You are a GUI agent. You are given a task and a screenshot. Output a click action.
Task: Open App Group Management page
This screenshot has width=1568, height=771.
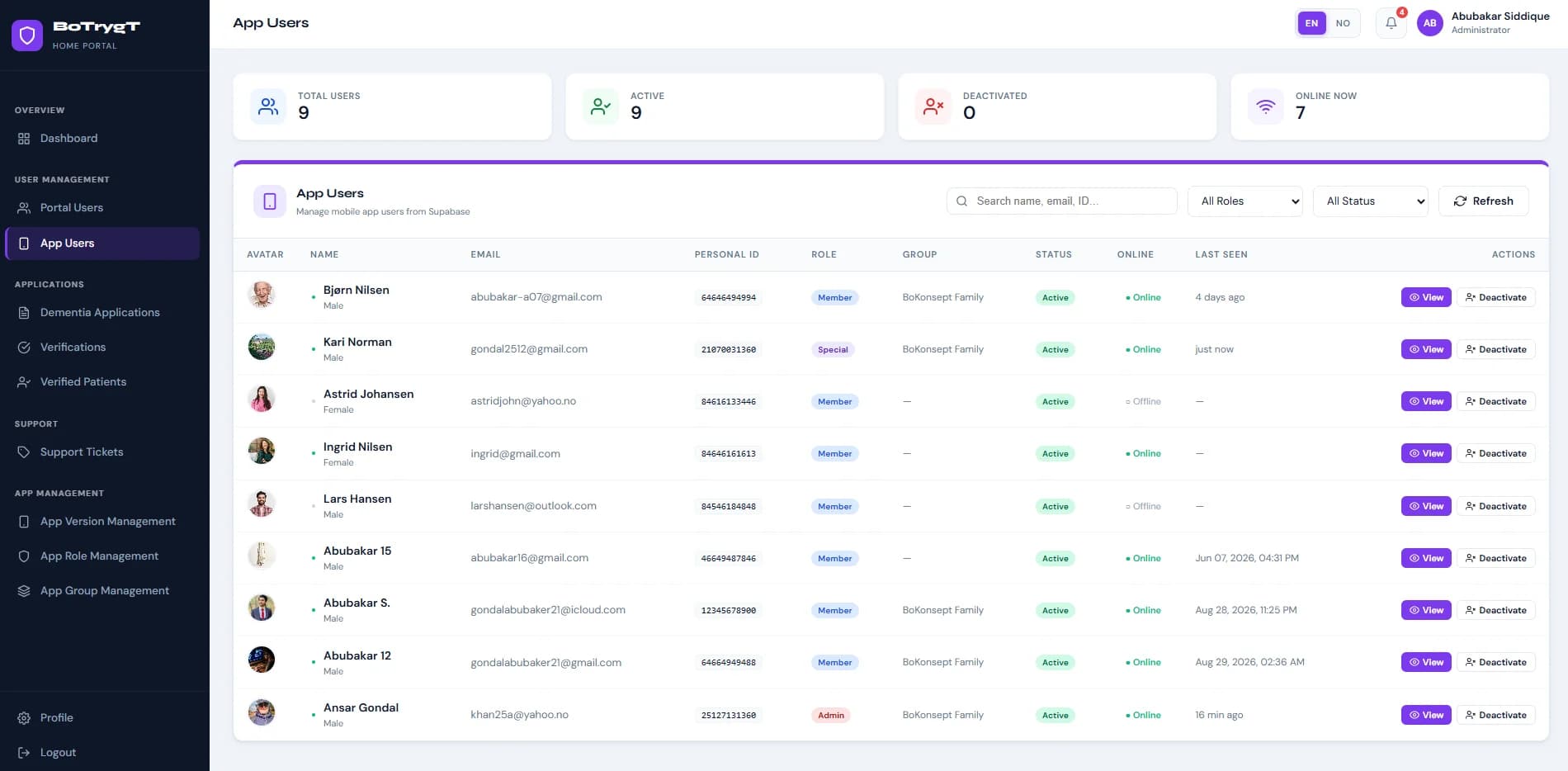point(102,591)
